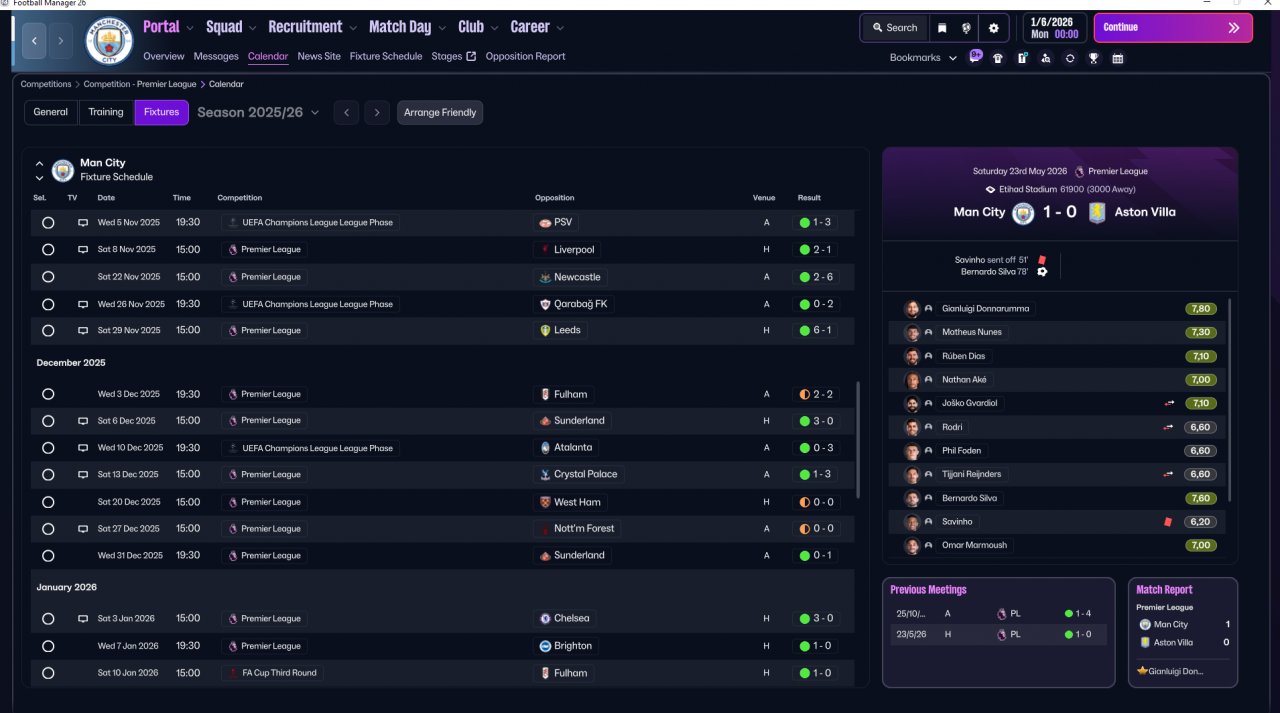Click Bernardo Silva goal ball icon
This screenshot has height=713, width=1280.
(x=1042, y=271)
